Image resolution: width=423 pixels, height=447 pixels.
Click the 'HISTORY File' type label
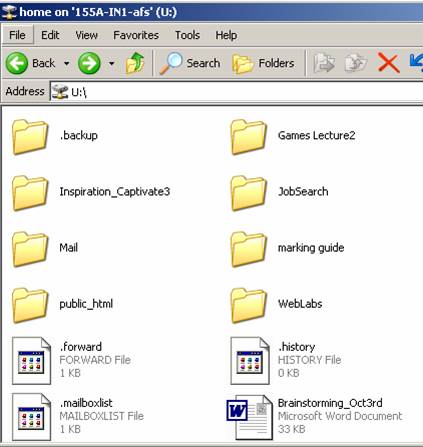(x=309, y=360)
